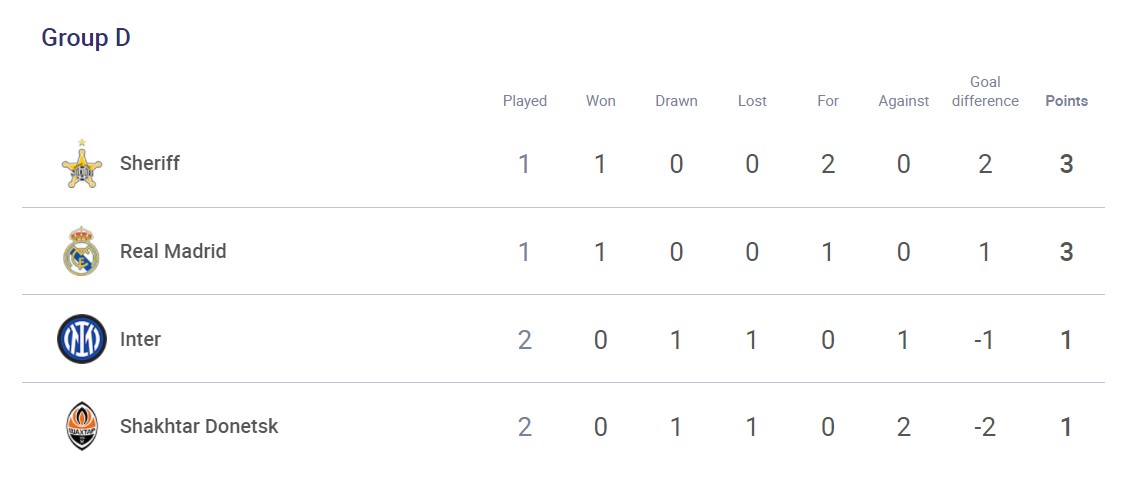The image size is (1128, 492).
Task: Click Shakhtar Donetsk's goal difference of -2
Action: pos(984,427)
